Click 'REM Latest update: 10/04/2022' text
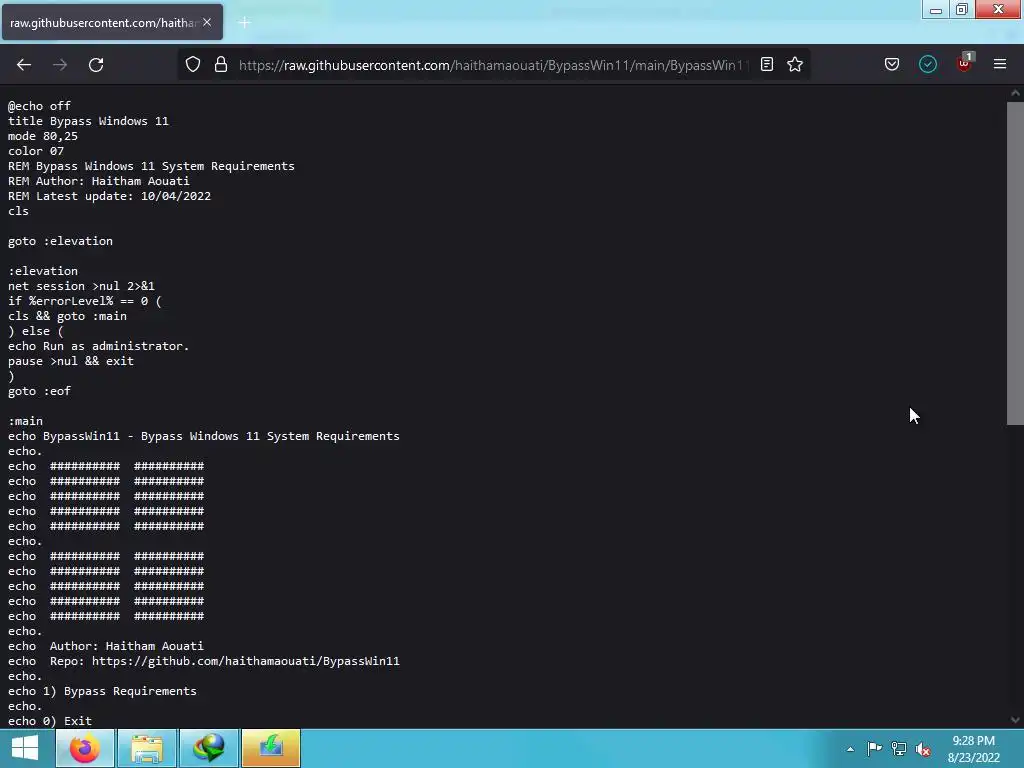The width and height of the screenshot is (1024, 768). pos(109,196)
